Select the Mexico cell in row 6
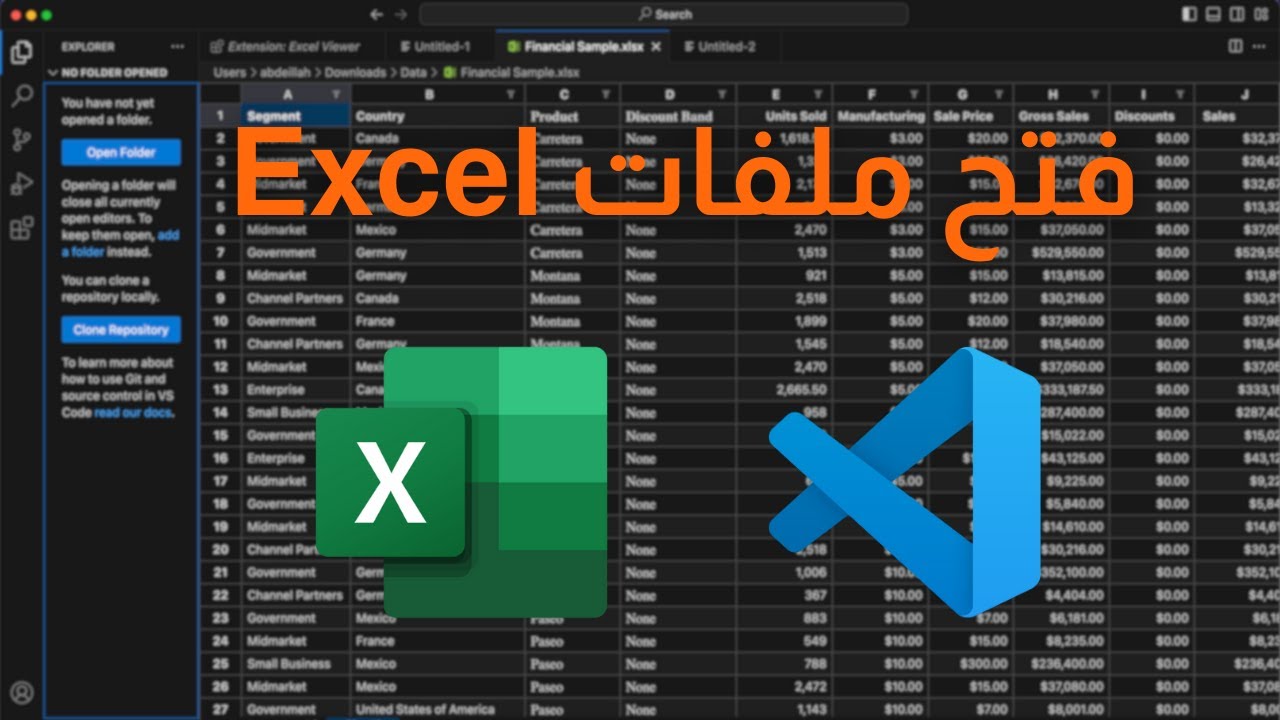The width and height of the screenshot is (1280, 720). coord(437,230)
